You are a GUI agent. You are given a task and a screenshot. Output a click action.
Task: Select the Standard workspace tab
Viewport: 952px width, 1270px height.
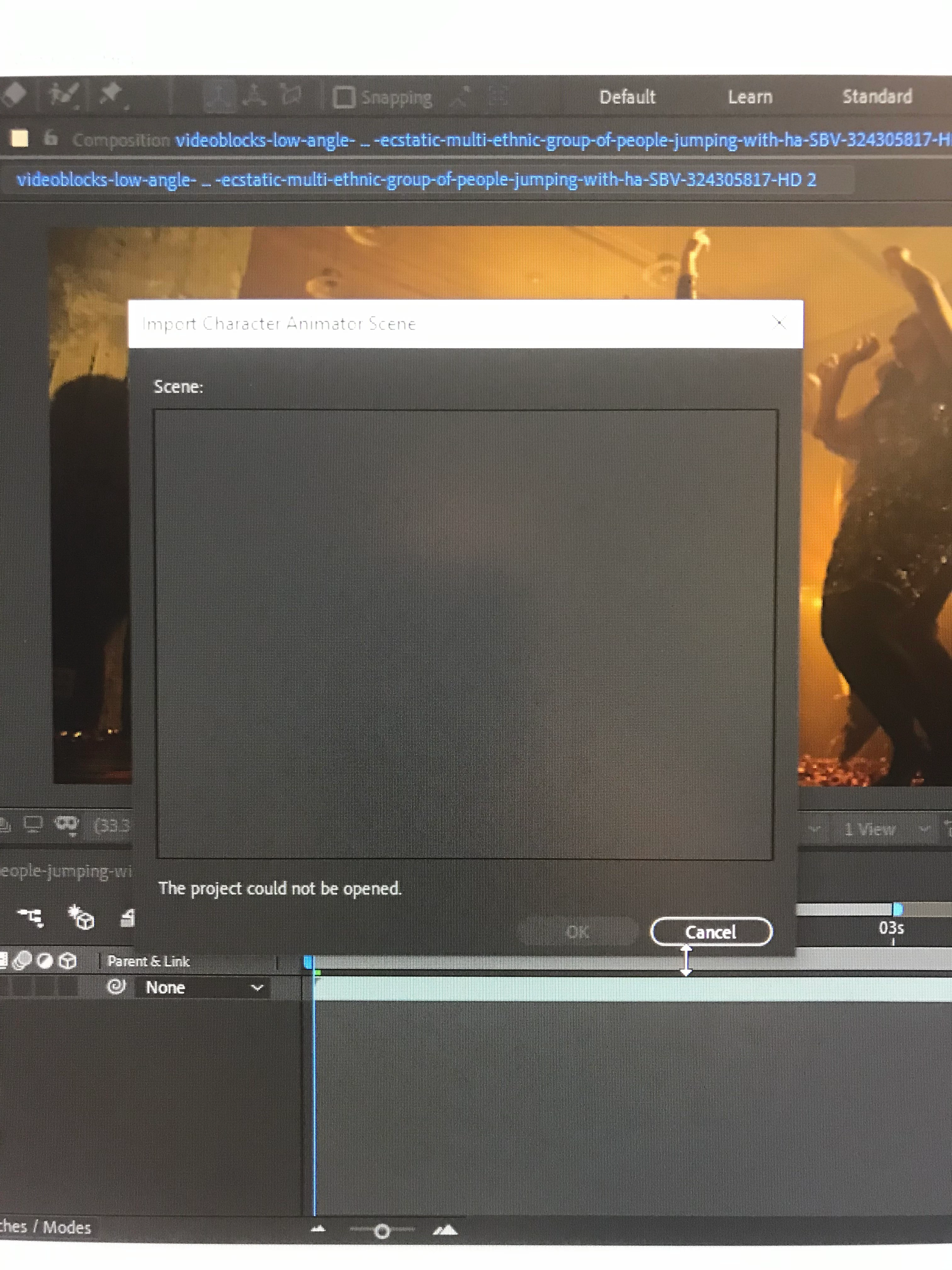(x=877, y=96)
